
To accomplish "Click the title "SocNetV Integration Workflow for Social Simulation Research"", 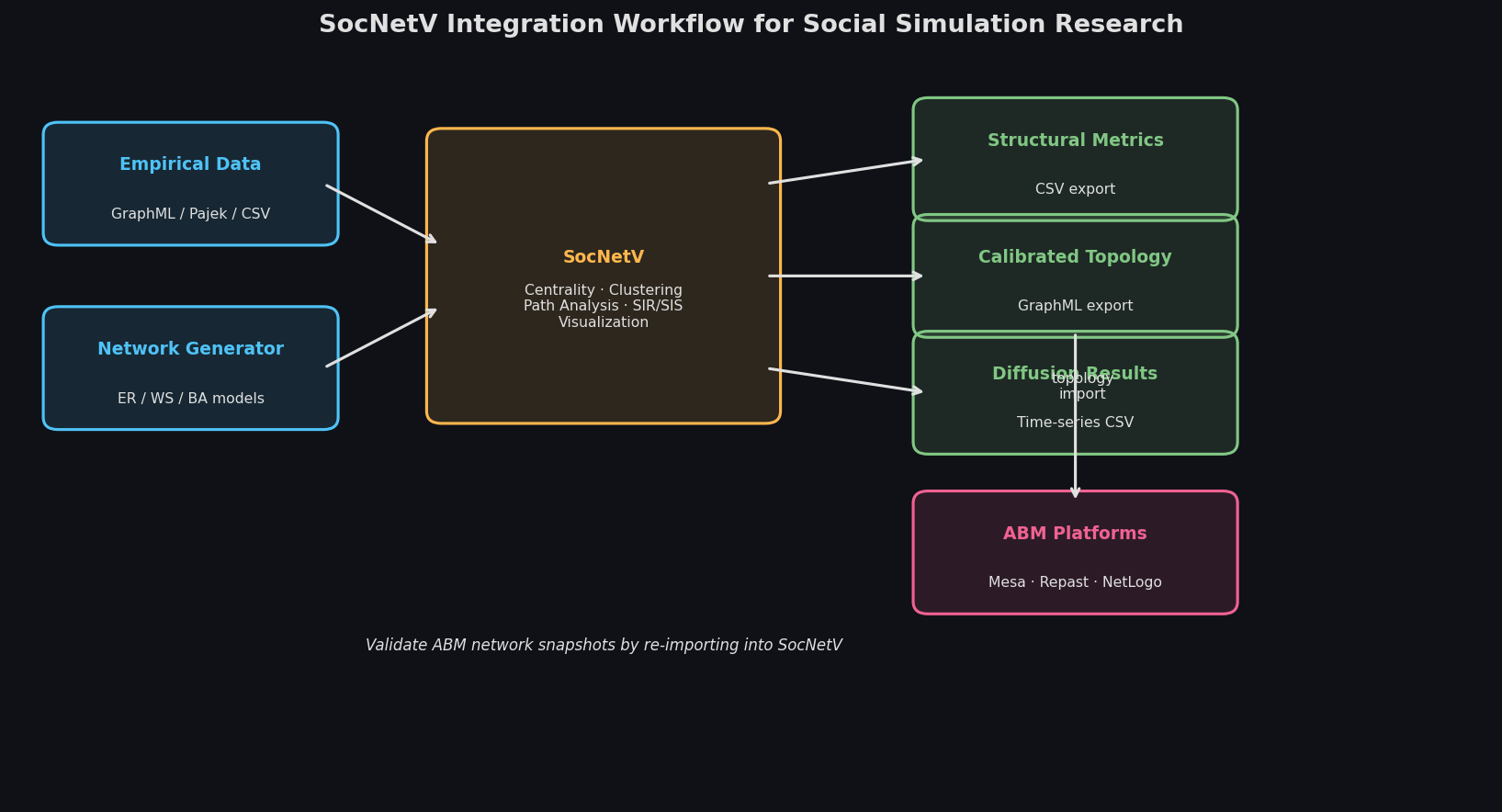I will (751, 25).
